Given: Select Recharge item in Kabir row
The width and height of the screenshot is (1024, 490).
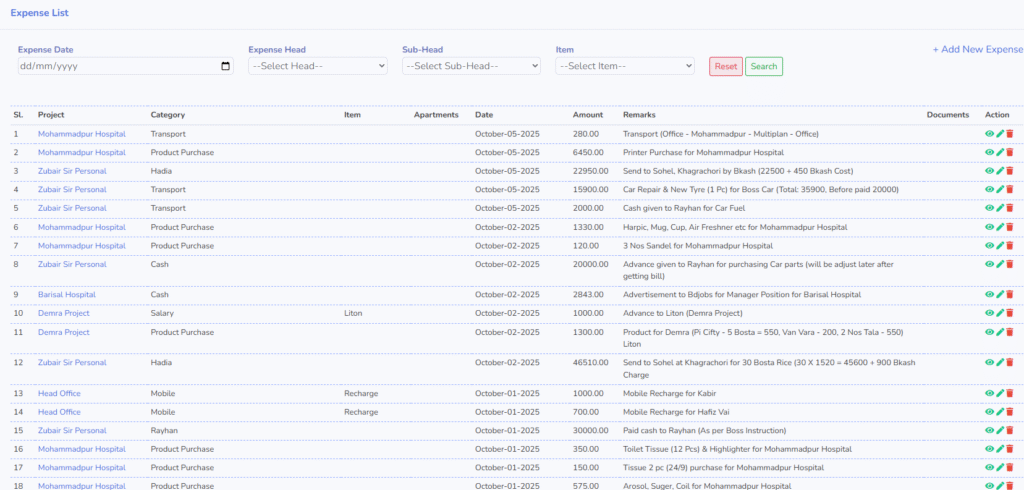Looking at the screenshot, I should pos(361,393).
